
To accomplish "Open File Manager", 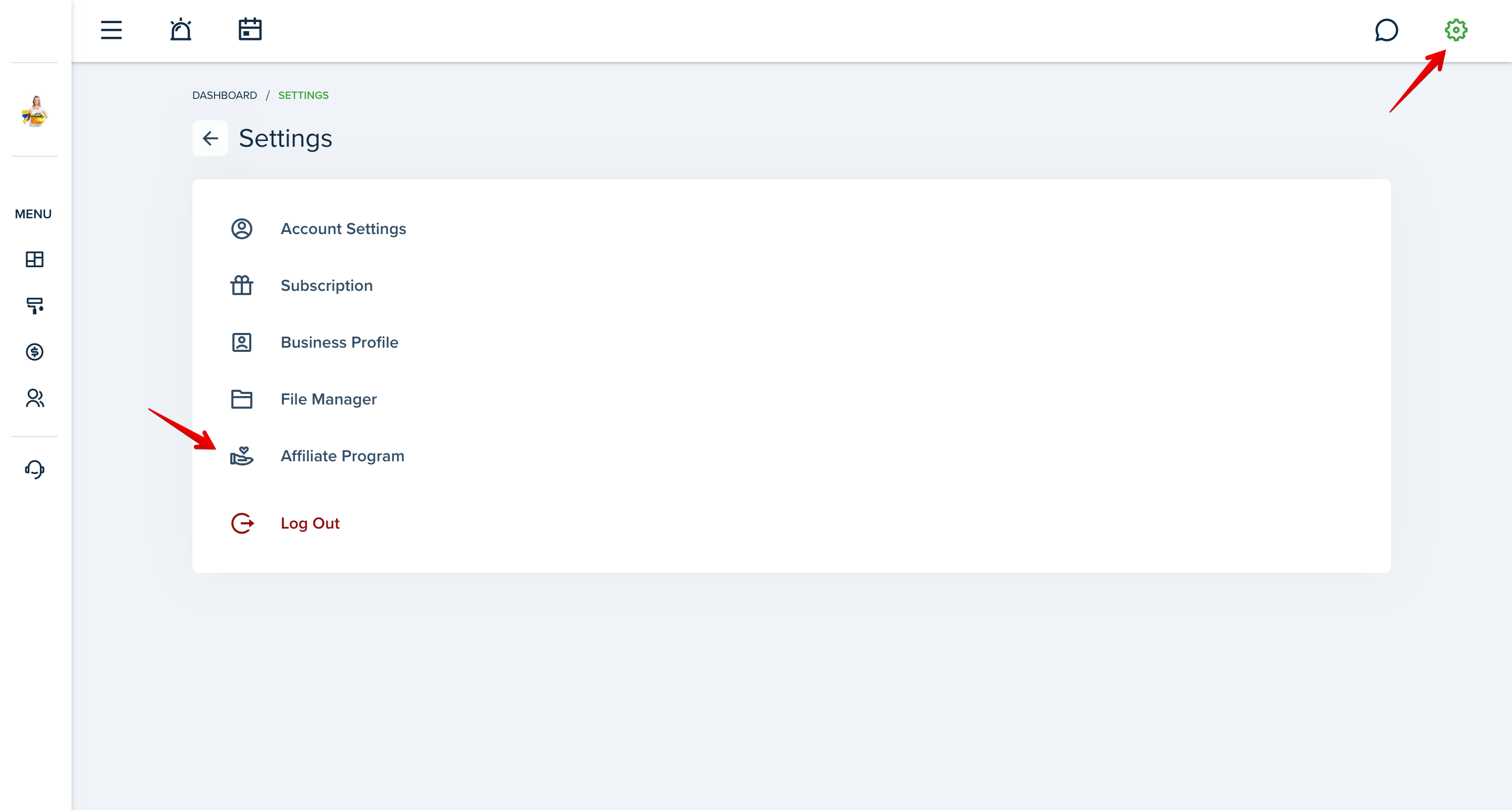I will coord(329,399).
